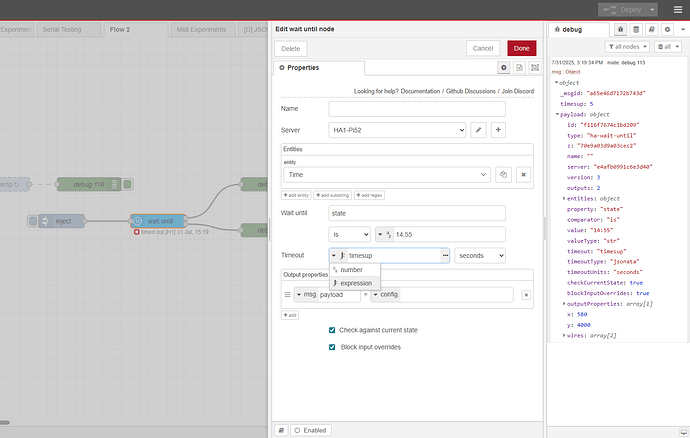Open the node appearance icon
The image size is (690, 438).
coord(534,67)
